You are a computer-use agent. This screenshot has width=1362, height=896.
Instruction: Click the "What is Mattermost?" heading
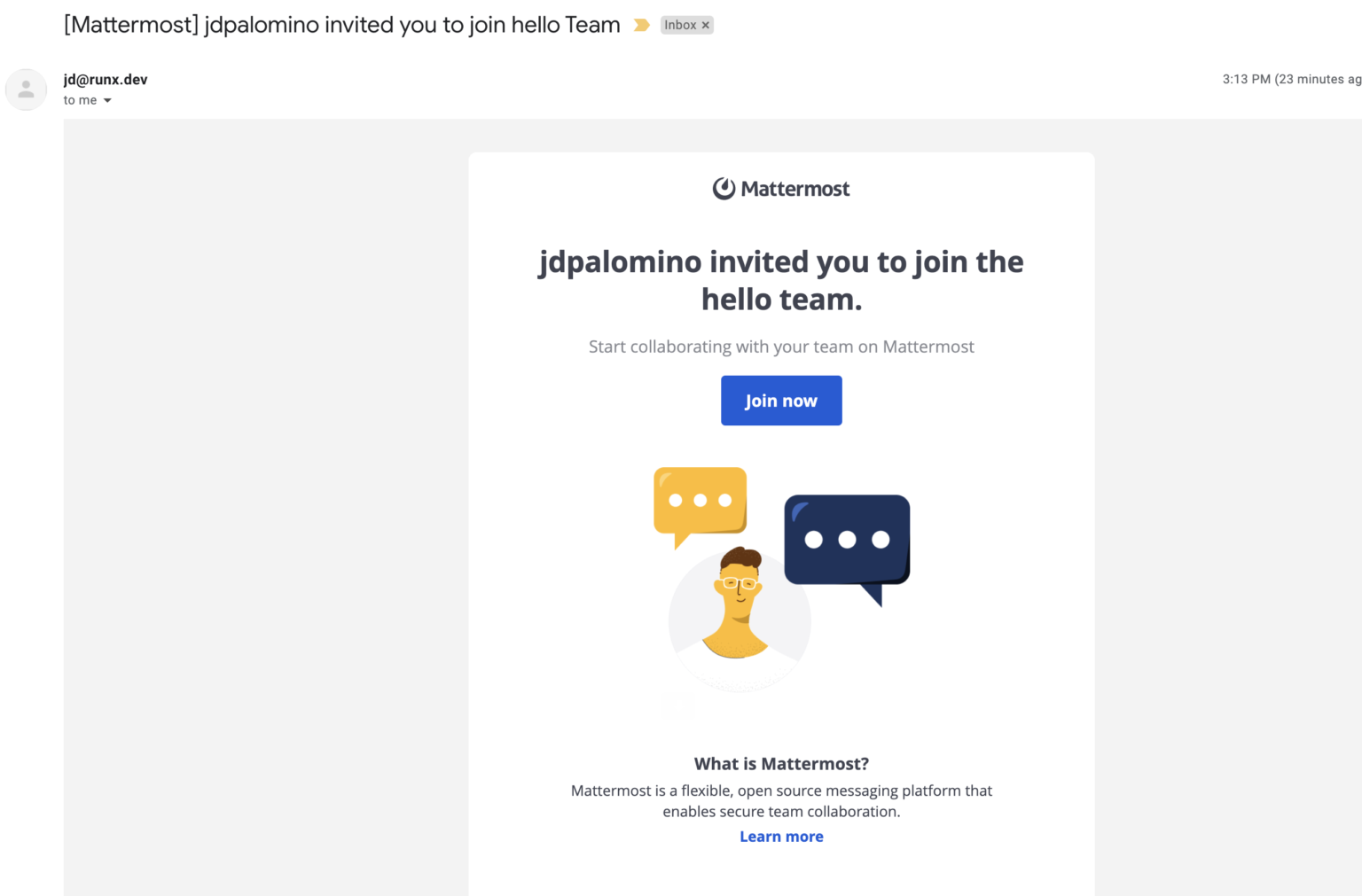click(781, 764)
